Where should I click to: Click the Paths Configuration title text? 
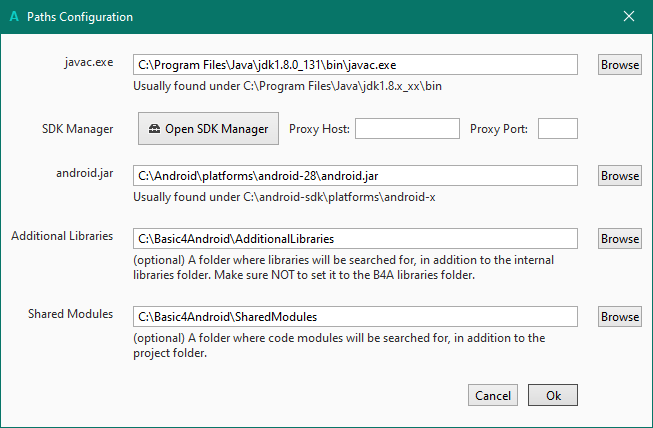click(x=80, y=17)
